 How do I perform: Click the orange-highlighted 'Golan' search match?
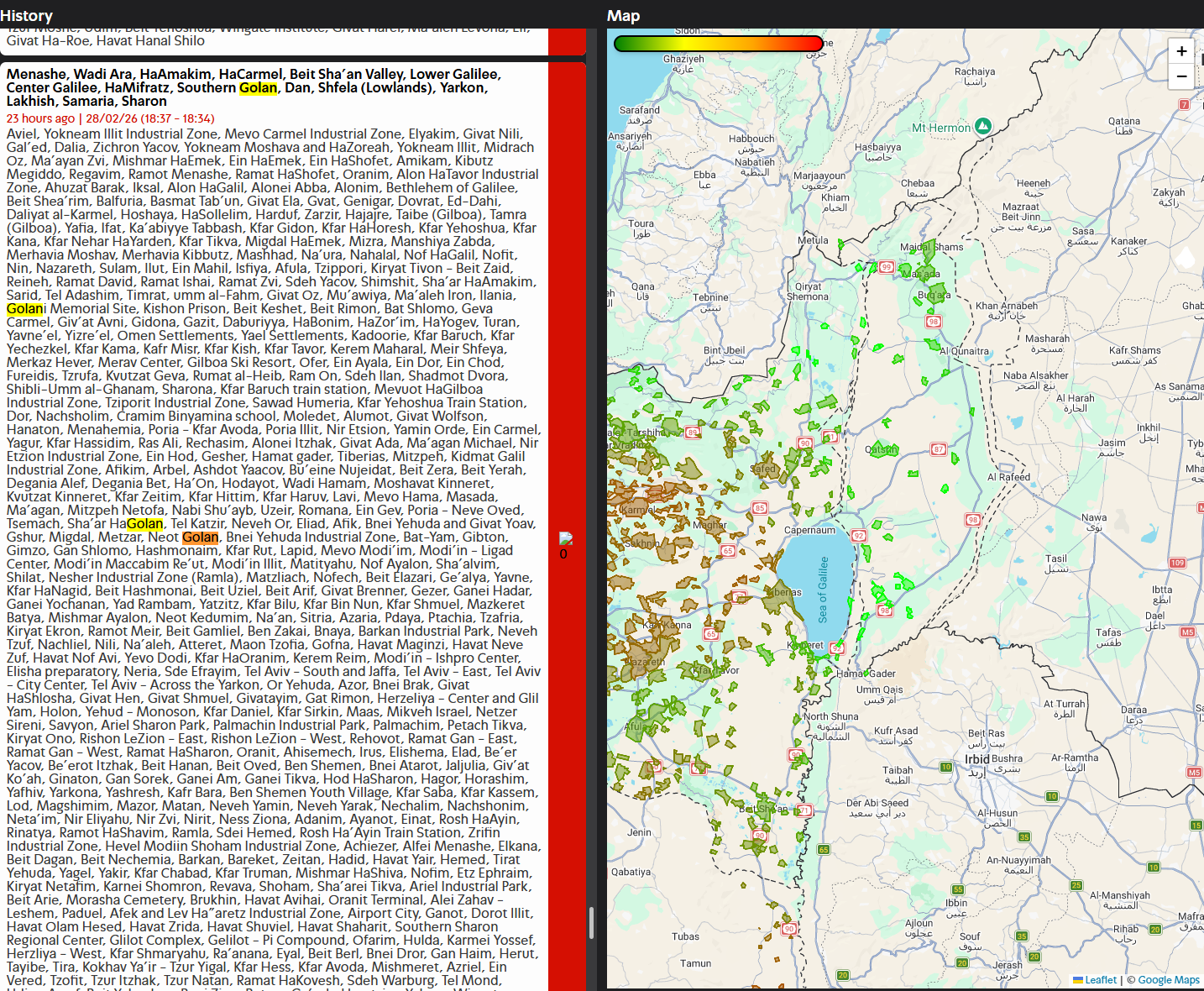(x=200, y=537)
